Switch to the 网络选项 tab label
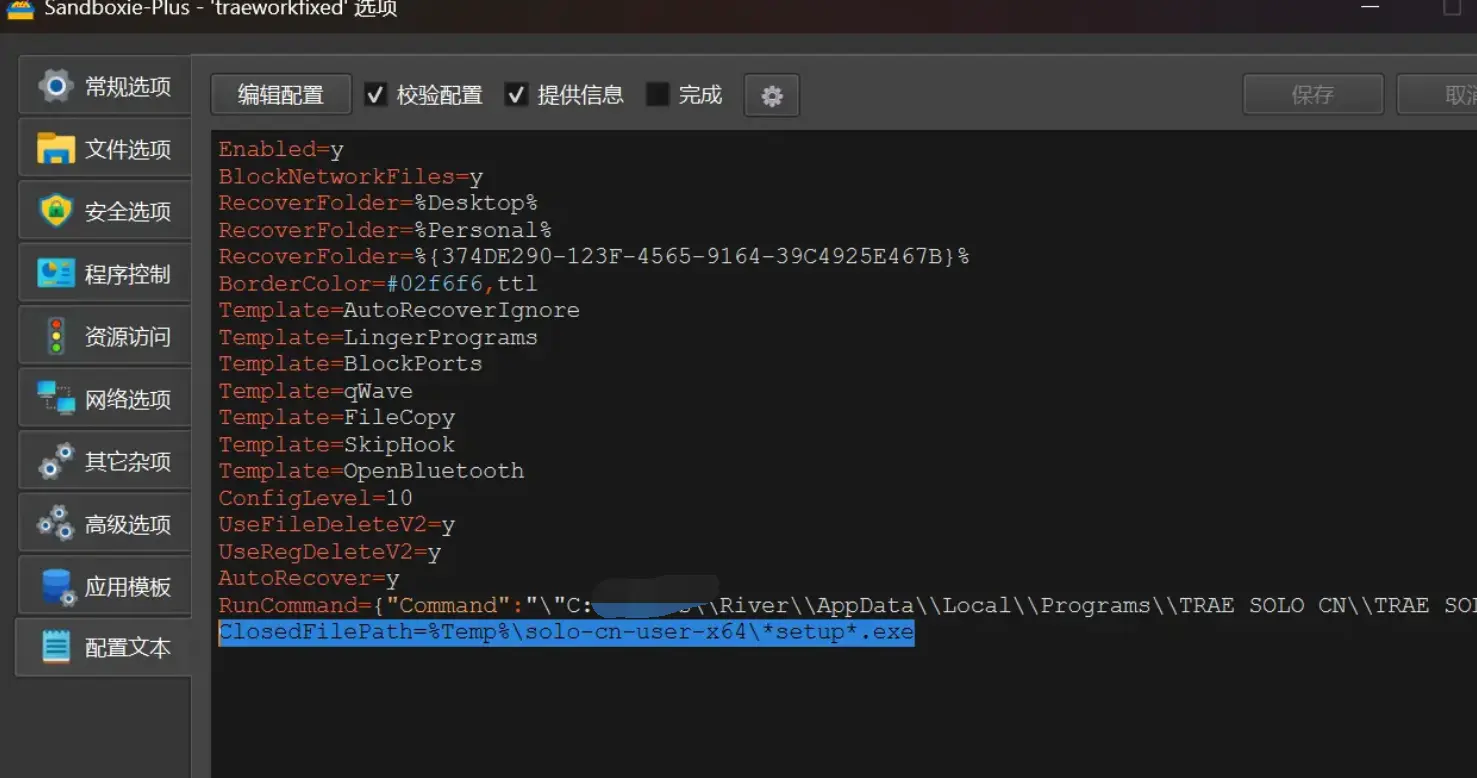 coord(128,399)
